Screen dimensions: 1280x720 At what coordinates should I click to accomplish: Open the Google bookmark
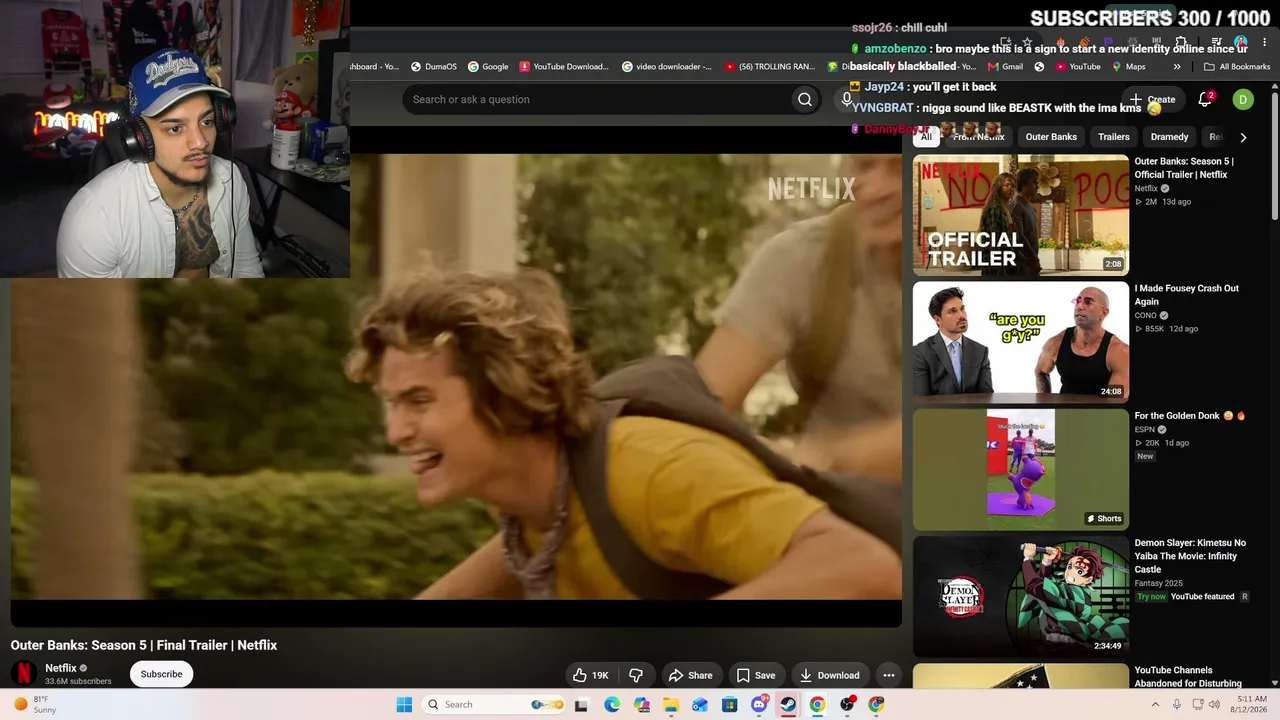pos(488,67)
